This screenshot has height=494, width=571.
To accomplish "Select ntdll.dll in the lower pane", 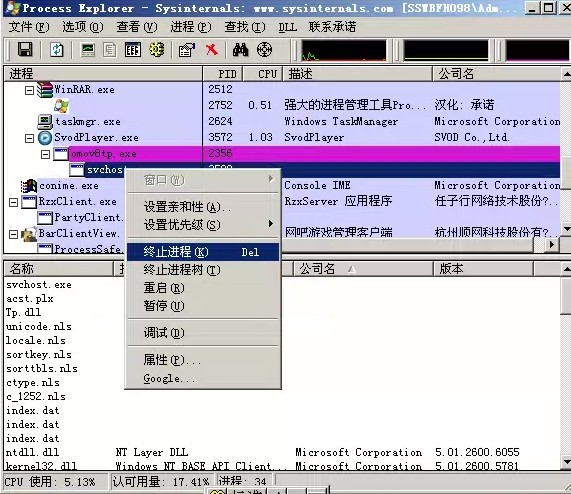I will coord(32,452).
